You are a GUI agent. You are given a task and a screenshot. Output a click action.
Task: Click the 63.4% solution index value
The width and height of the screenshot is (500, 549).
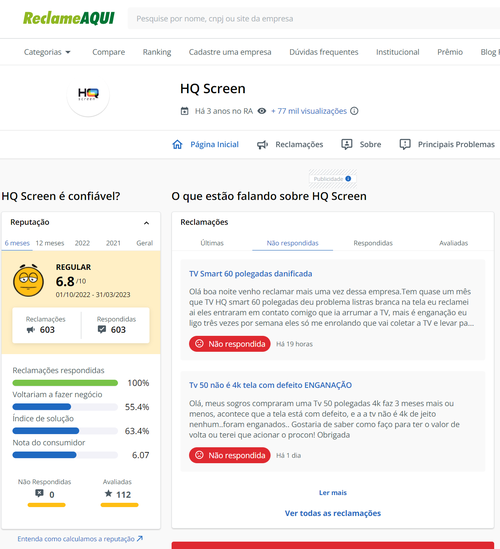tap(137, 431)
